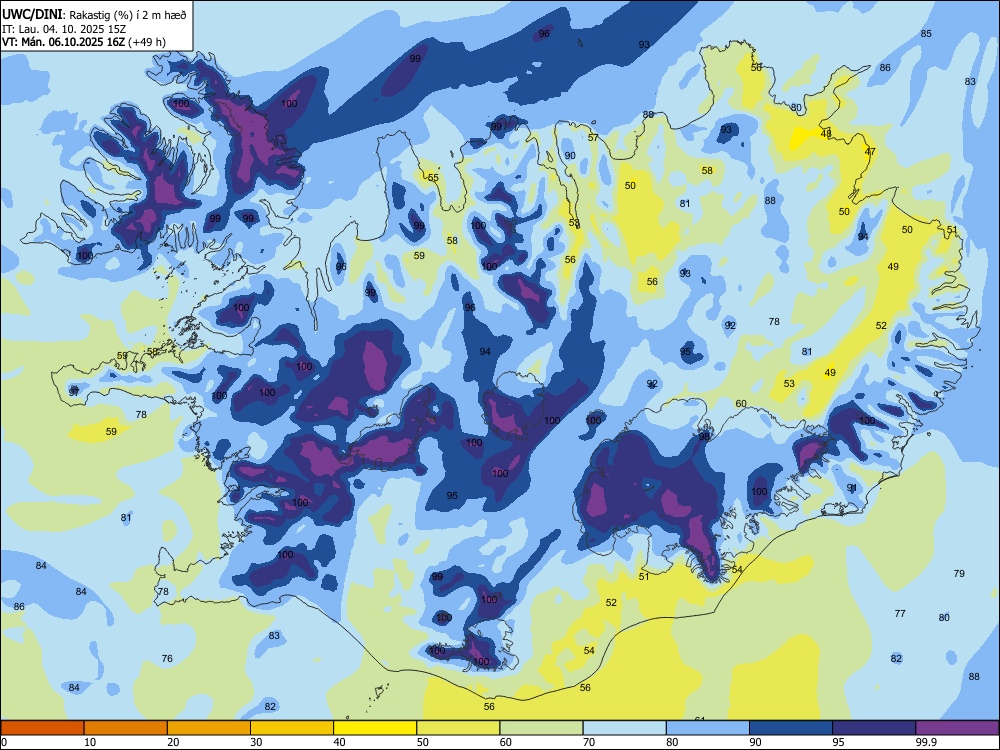
Task: Click the map value '97'
Action: (74, 391)
